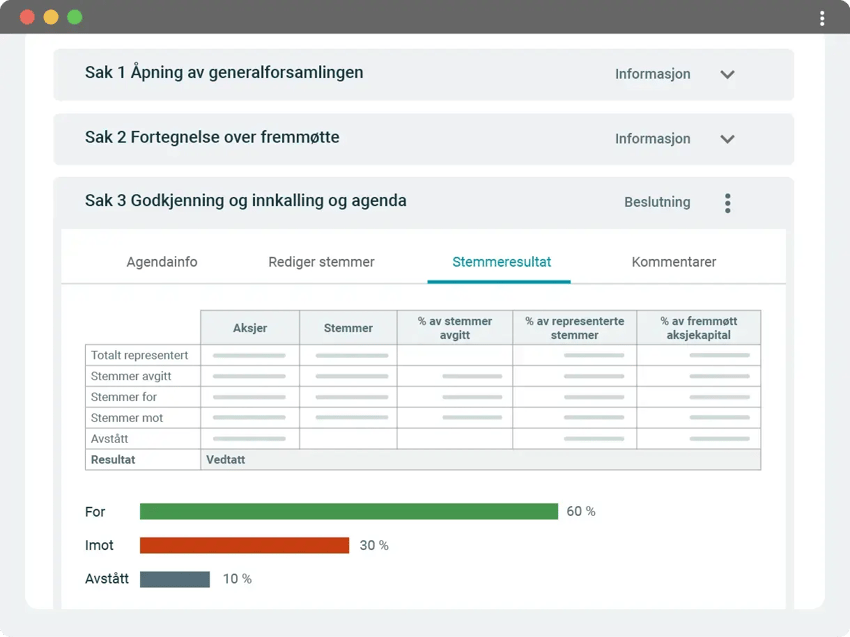Switch to the Agendainfo tab
850x637 pixels.
pyautogui.click(x=162, y=262)
